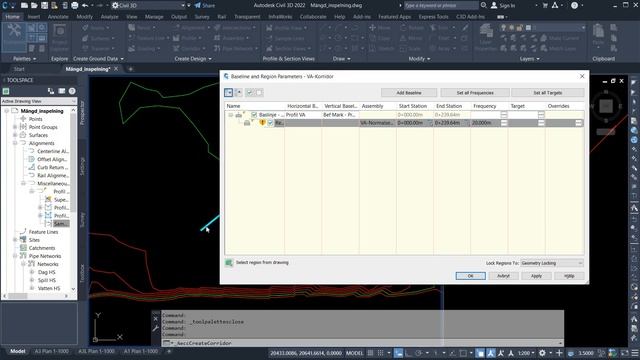Toggle polar tracking in status bar
This screenshot has height=360, width=640.
(x=419, y=353)
